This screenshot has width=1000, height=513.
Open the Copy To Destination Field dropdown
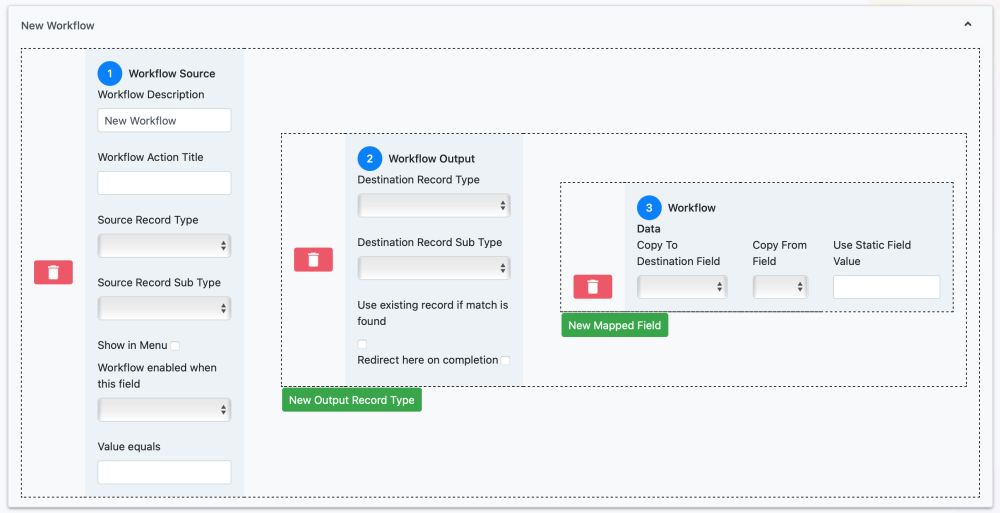click(x=682, y=287)
